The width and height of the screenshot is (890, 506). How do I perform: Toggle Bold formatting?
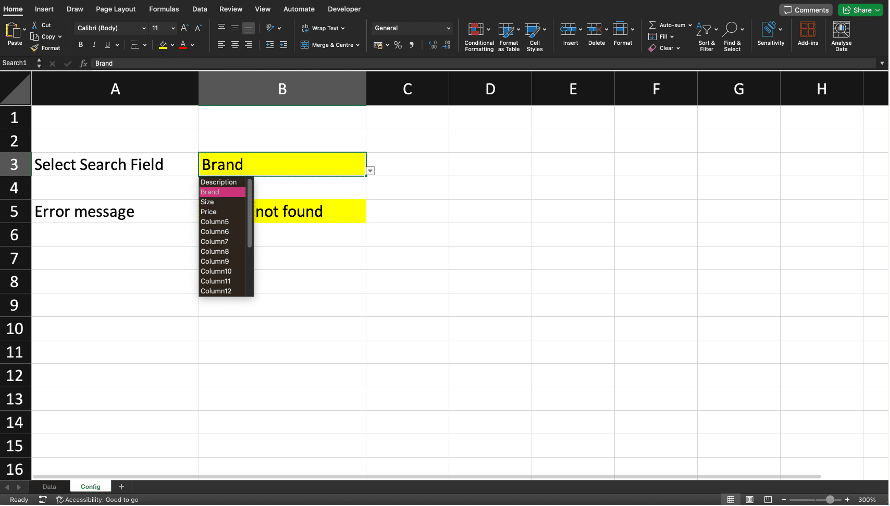point(81,45)
